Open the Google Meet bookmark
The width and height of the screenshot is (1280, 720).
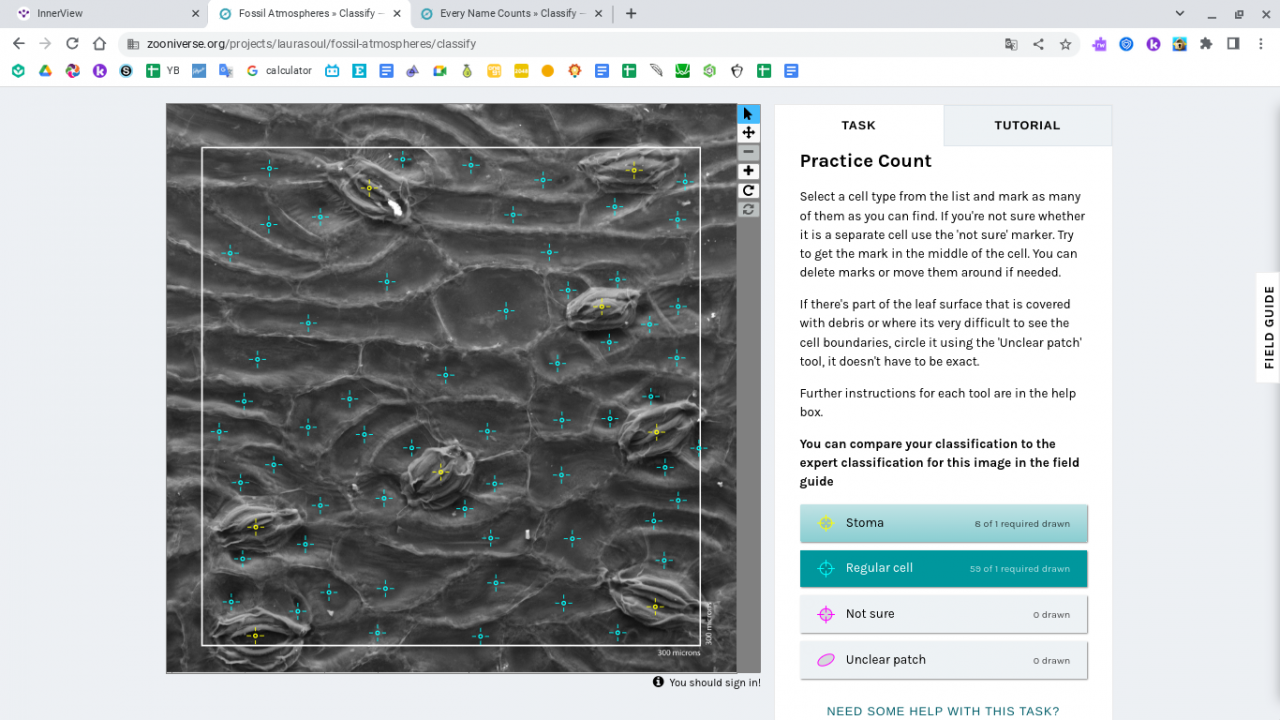click(x=439, y=71)
